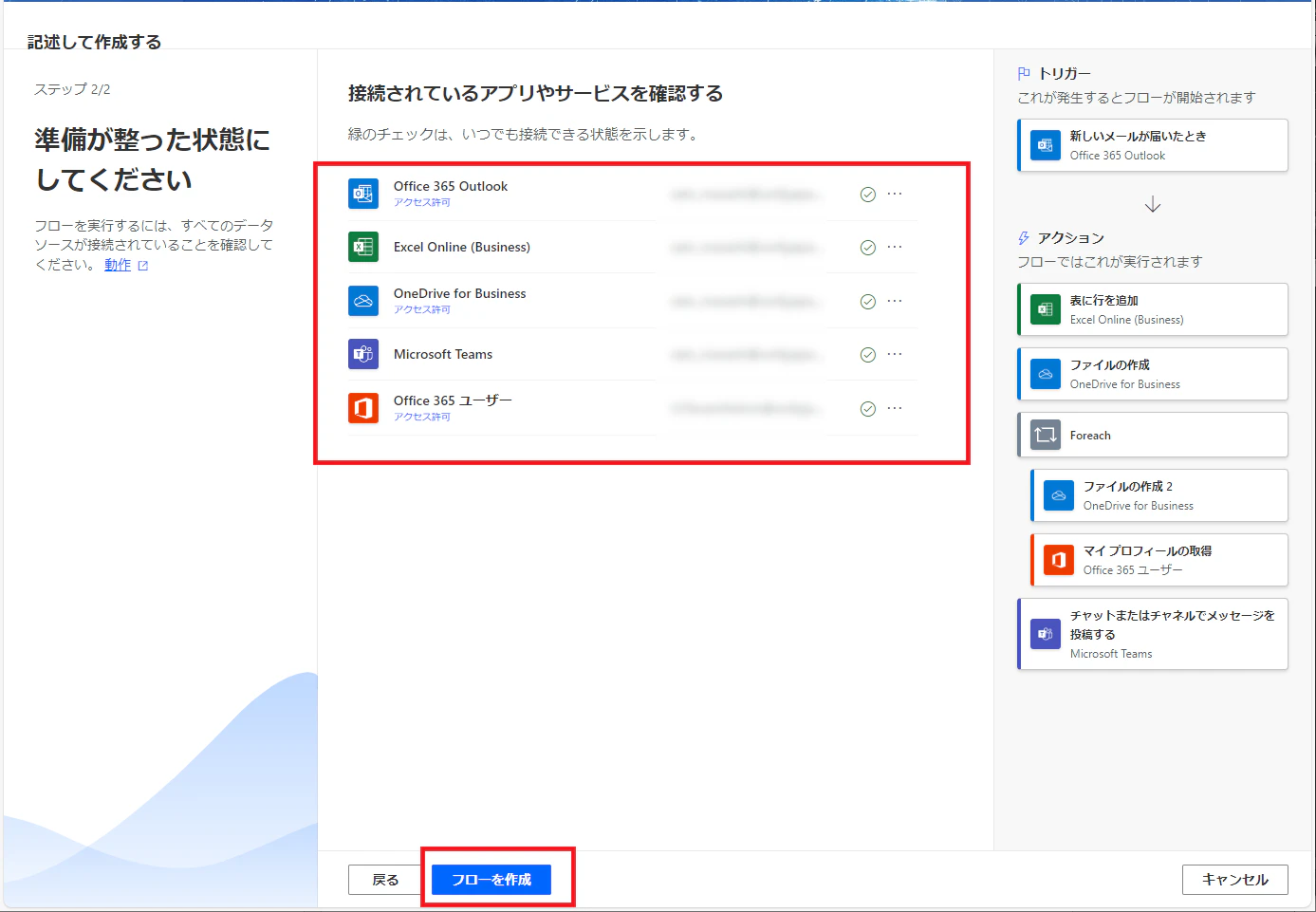The height and width of the screenshot is (912, 1316).
Task: Click the ステップ 2/2 label
Action: pos(72,89)
